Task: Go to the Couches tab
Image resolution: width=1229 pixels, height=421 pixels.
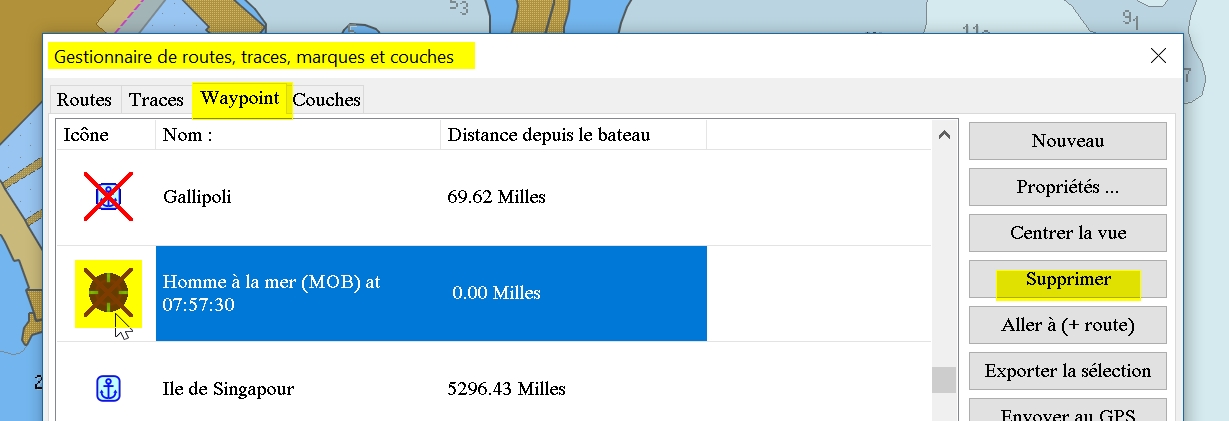Action: [326, 100]
